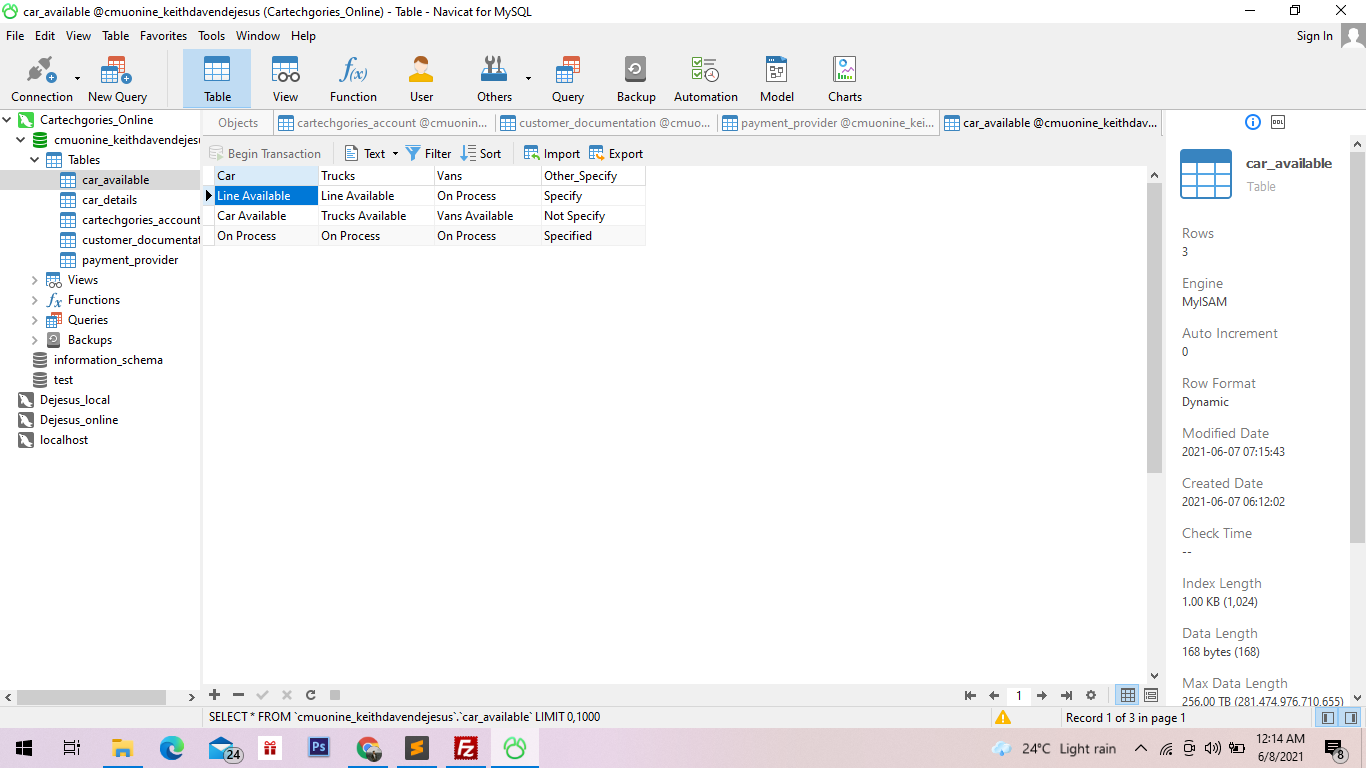1366x768 pixels.
Task: Switch to grid view in bottom bar
Action: pos(1128,695)
